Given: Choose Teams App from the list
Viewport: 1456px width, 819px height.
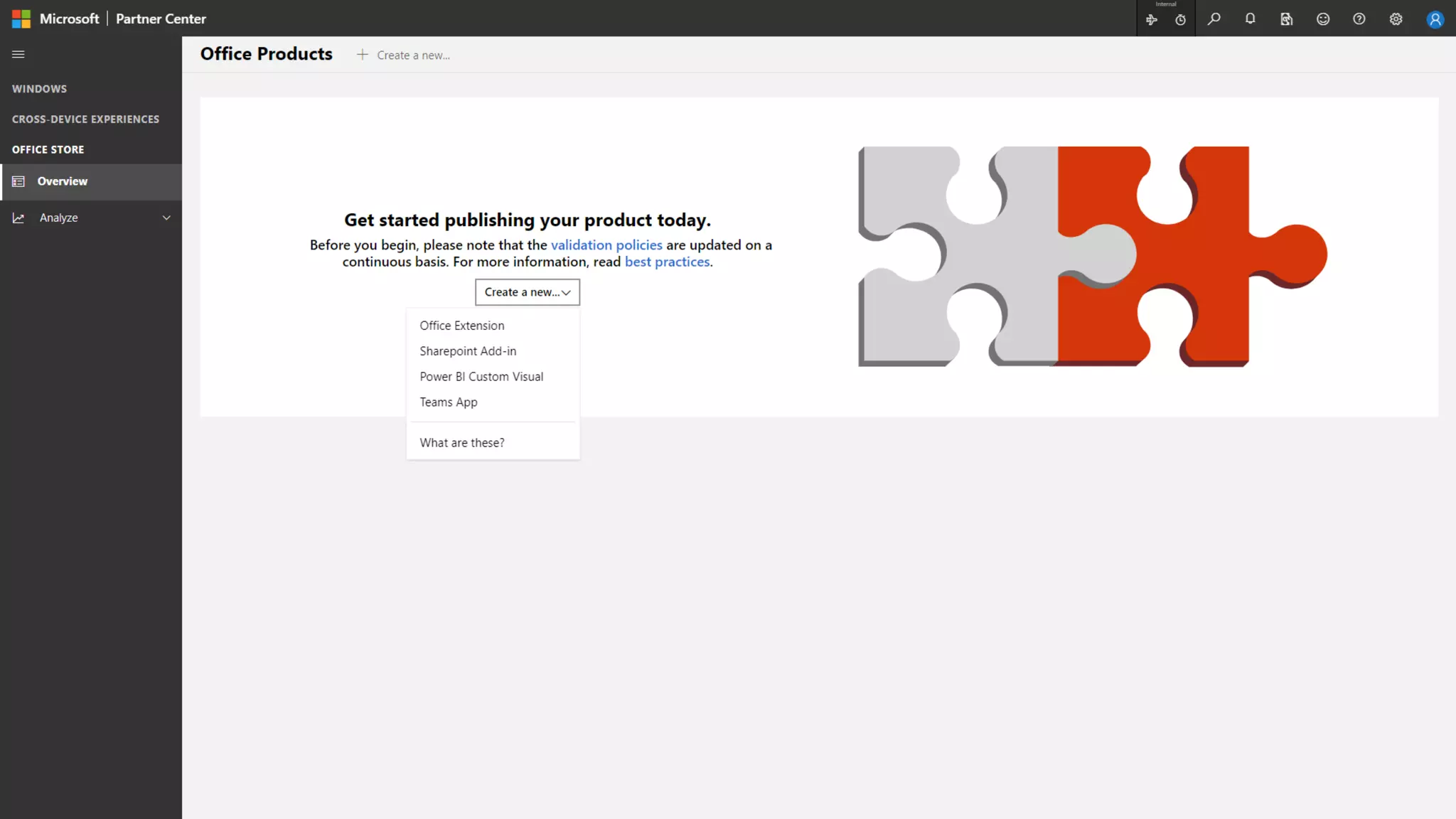Looking at the screenshot, I should coord(449,402).
